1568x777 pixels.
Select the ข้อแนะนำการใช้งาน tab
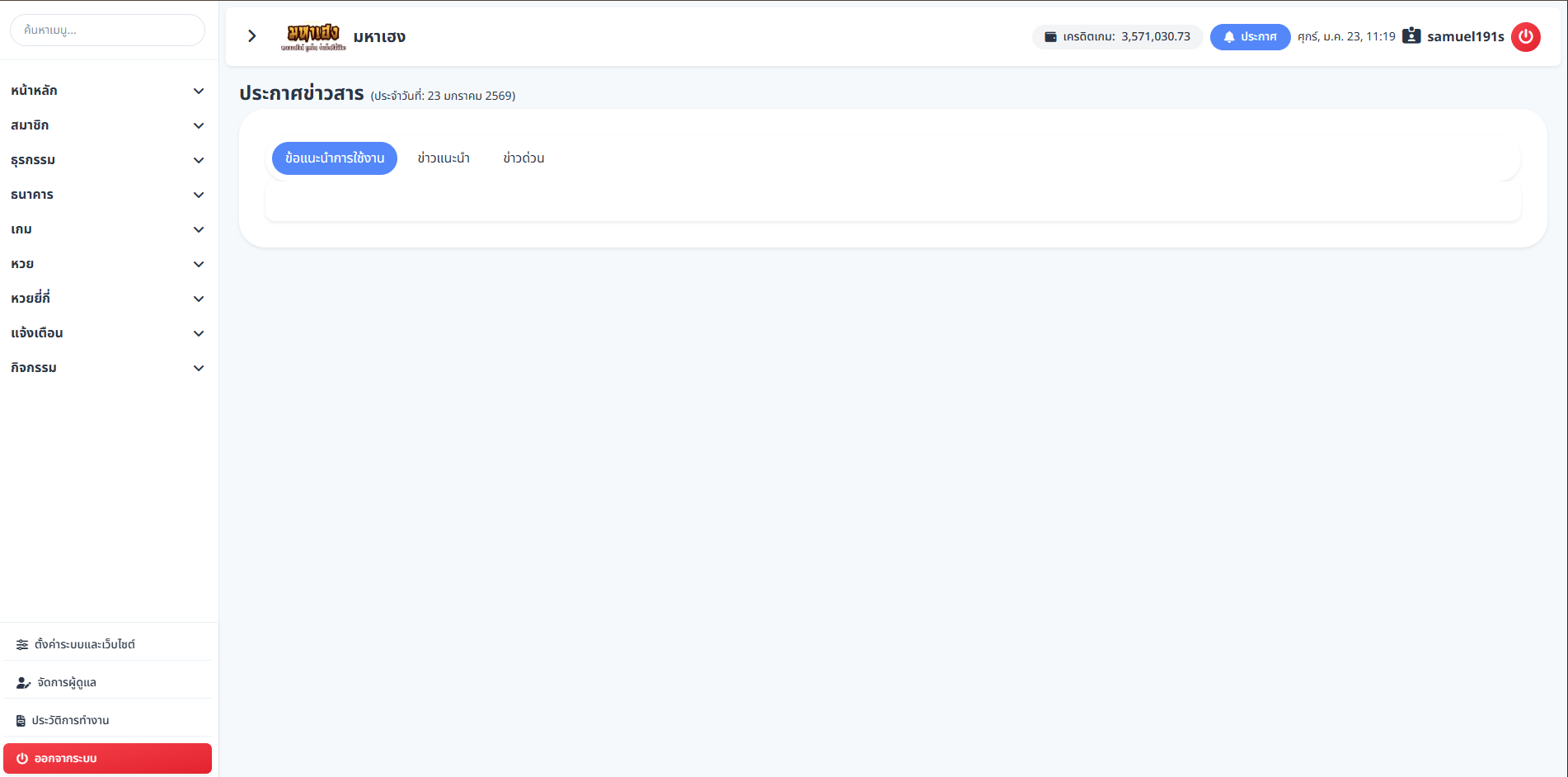(335, 158)
